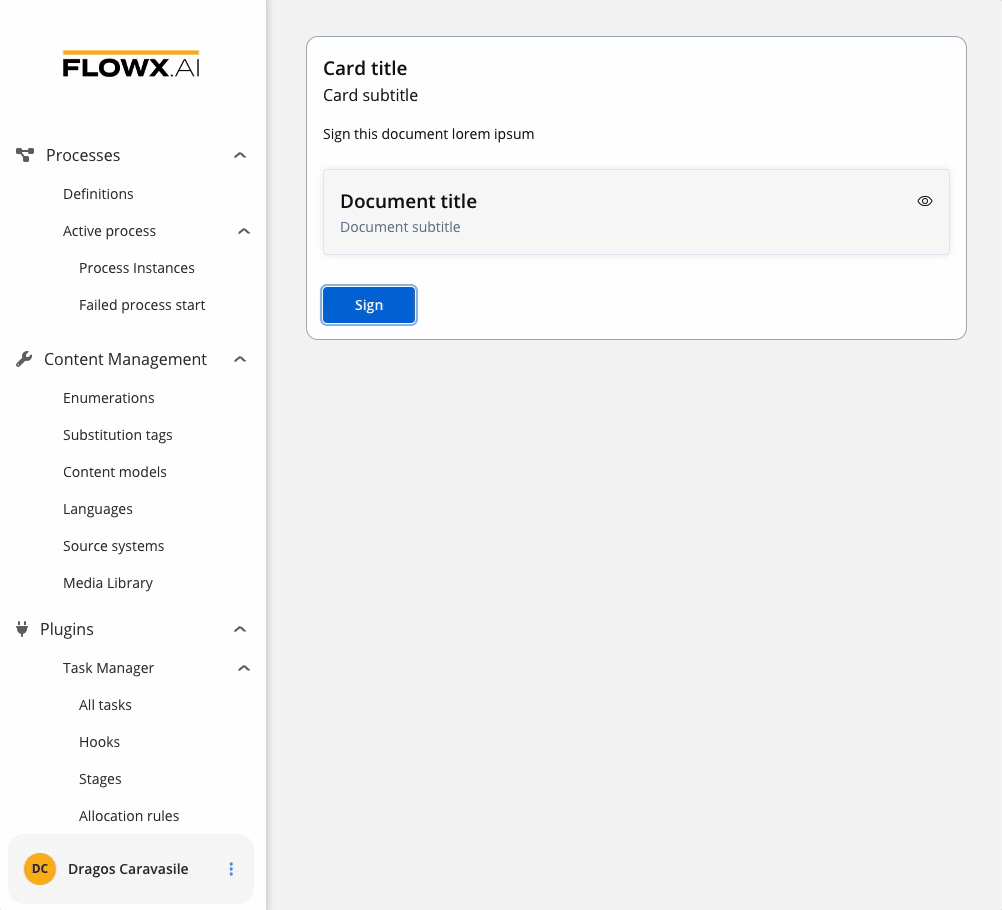Image resolution: width=1002 pixels, height=910 pixels.
Task: Click the blue Sign button
Action: [369, 305]
